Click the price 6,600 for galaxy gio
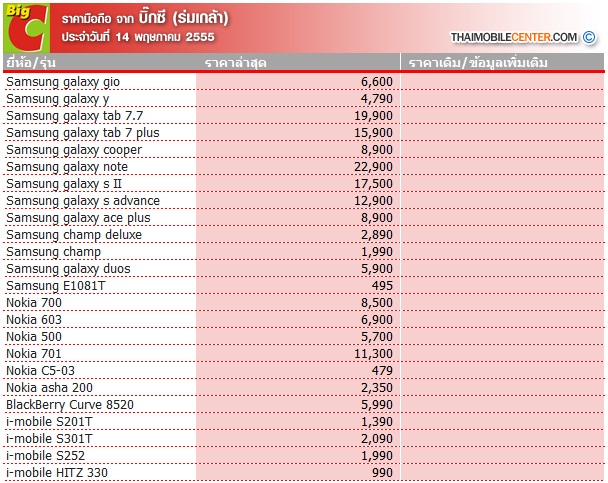608x483 pixels. (x=377, y=82)
